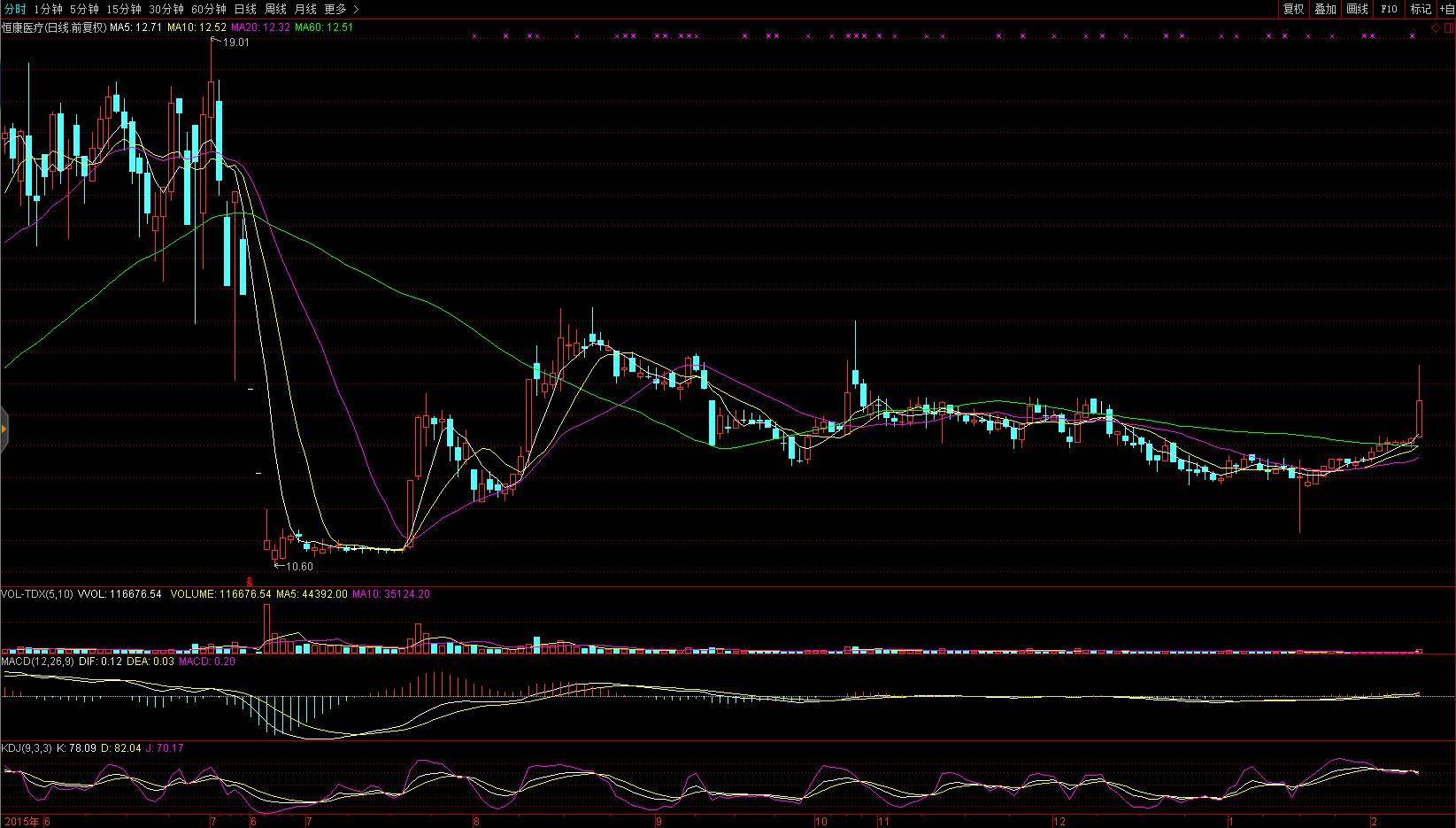Click the 恒康医疗(日线 前复权) chart title
1456x828 pixels.
pyautogui.click(x=54, y=27)
